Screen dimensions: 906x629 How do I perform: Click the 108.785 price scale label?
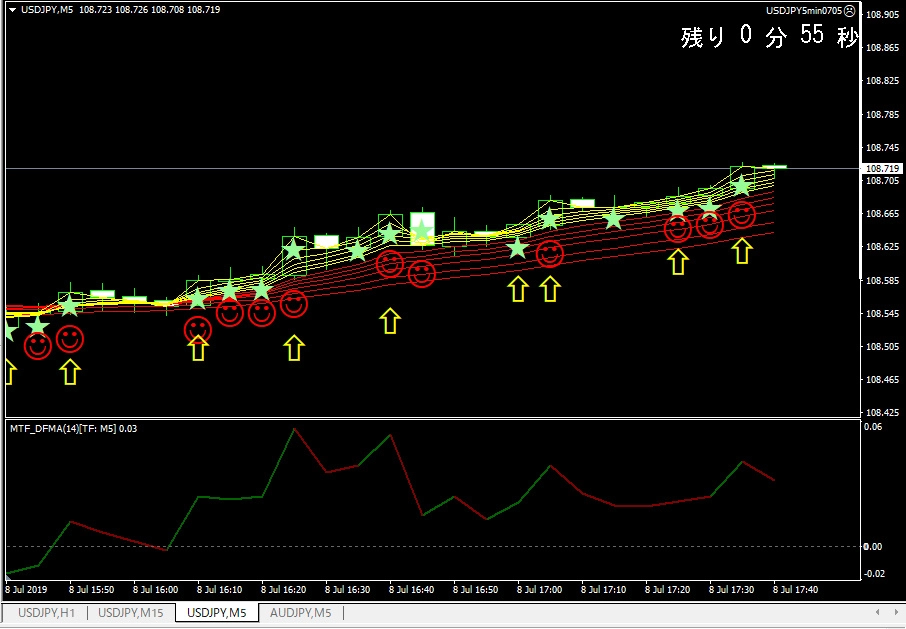(x=882, y=115)
